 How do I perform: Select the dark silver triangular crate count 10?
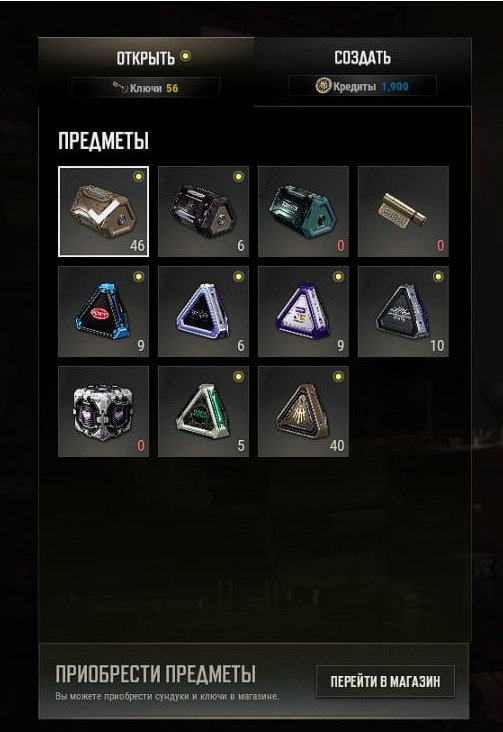(403, 311)
